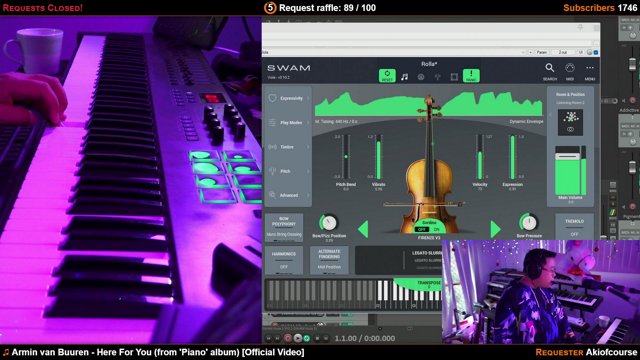This screenshot has width=640, height=360.
Task: Click the 2 out routing button
Action: (x=562, y=52)
